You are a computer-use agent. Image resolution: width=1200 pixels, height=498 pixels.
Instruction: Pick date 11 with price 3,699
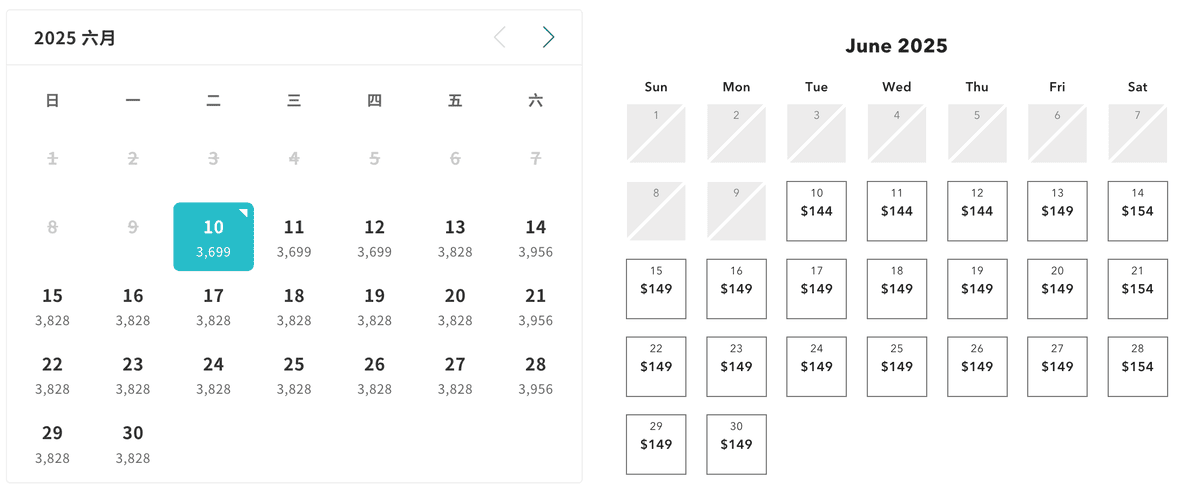294,237
